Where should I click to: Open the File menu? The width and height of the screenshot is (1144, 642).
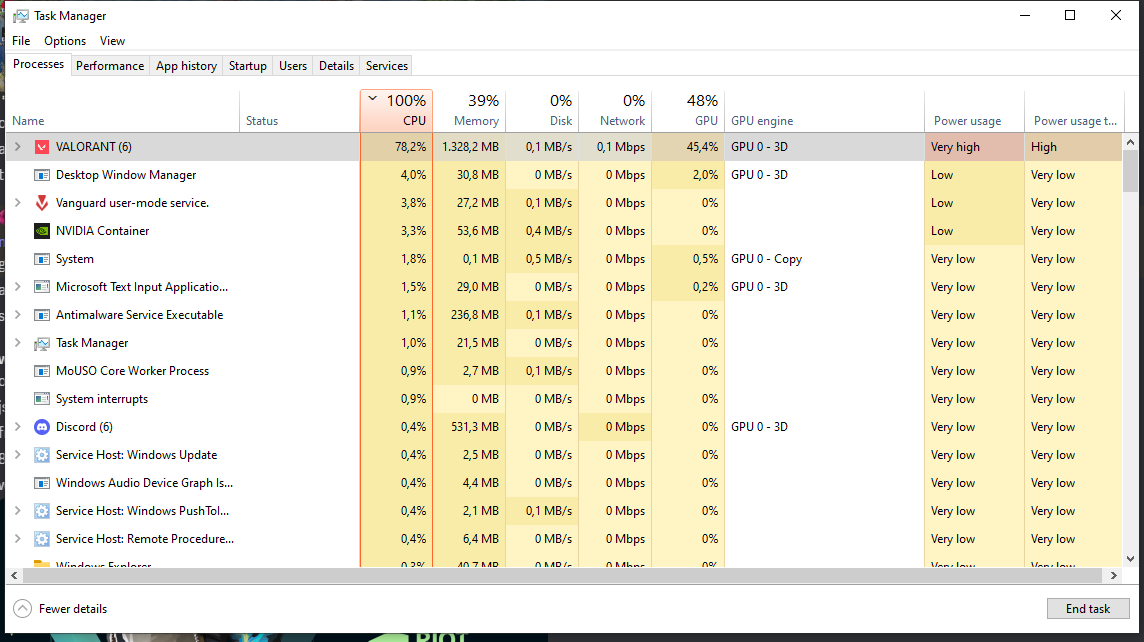21,41
